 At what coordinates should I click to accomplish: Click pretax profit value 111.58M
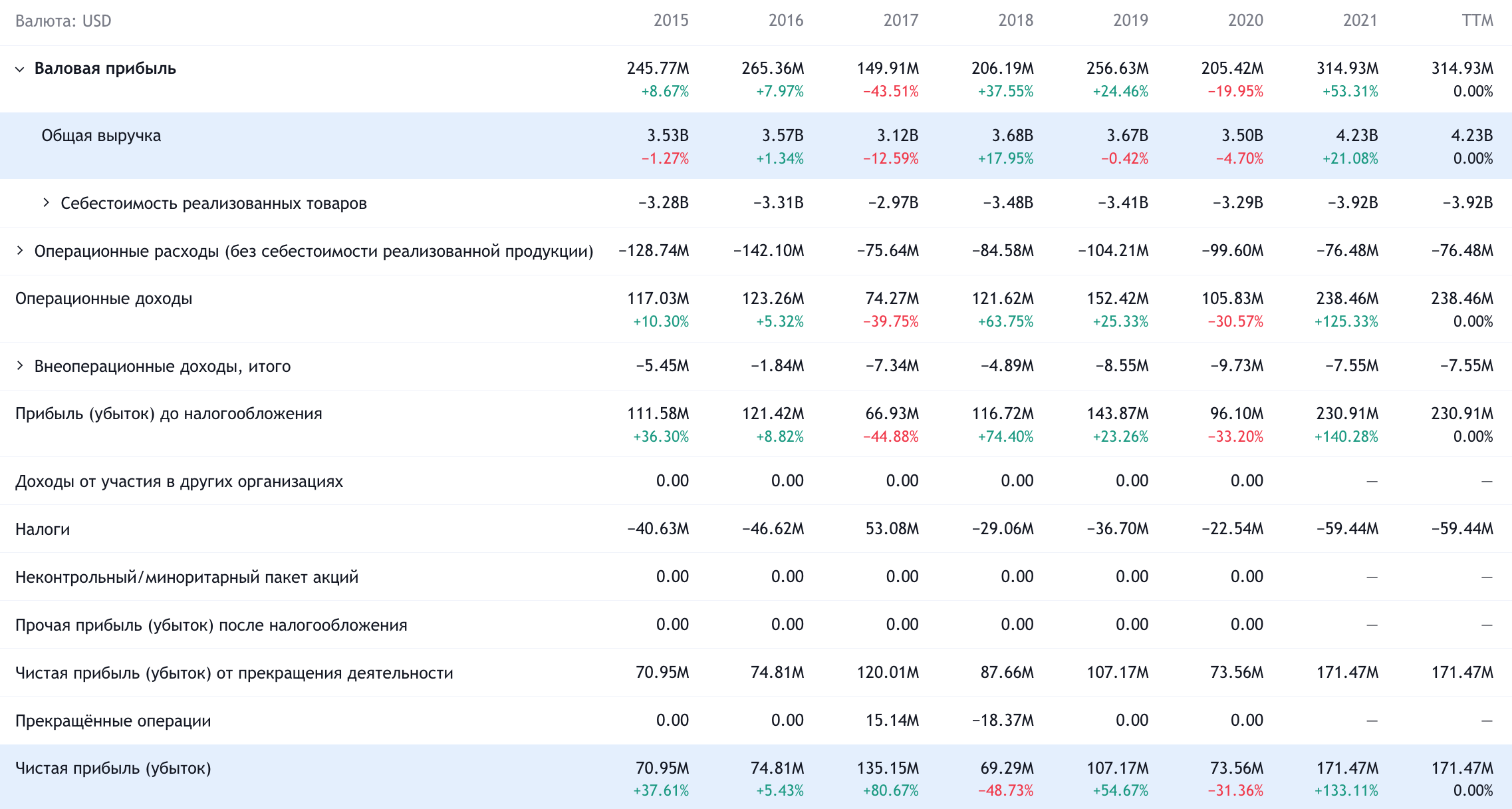point(658,414)
